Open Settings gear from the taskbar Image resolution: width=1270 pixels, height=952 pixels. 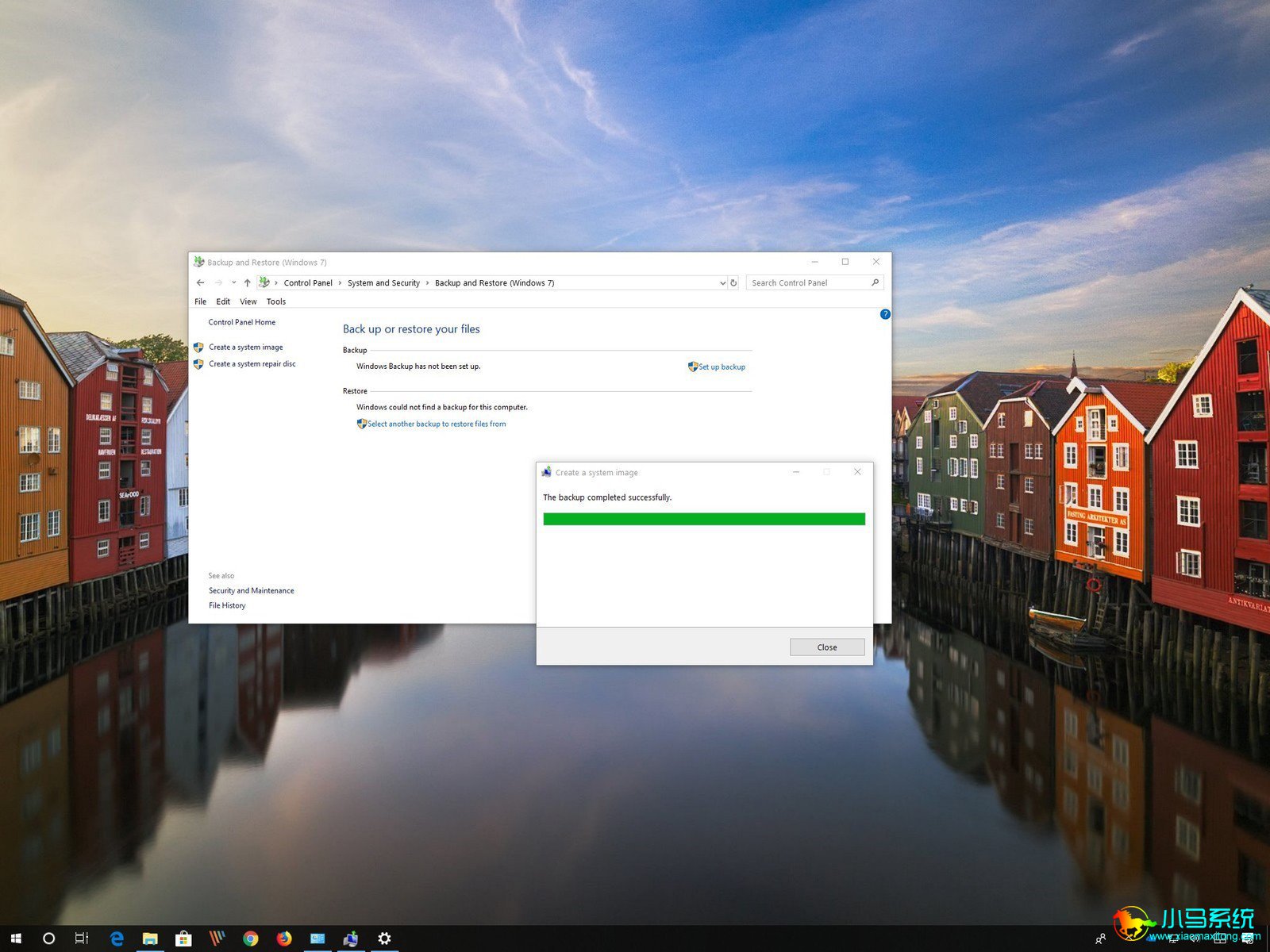(x=384, y=939)
